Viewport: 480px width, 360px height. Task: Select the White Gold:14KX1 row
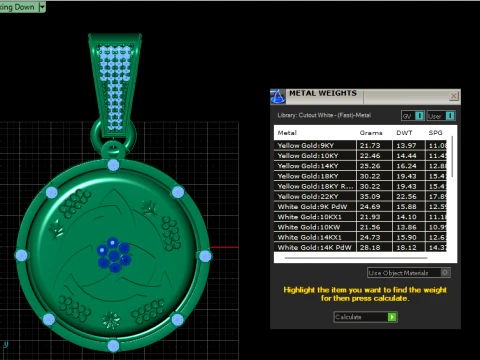[x=360, y=237]
